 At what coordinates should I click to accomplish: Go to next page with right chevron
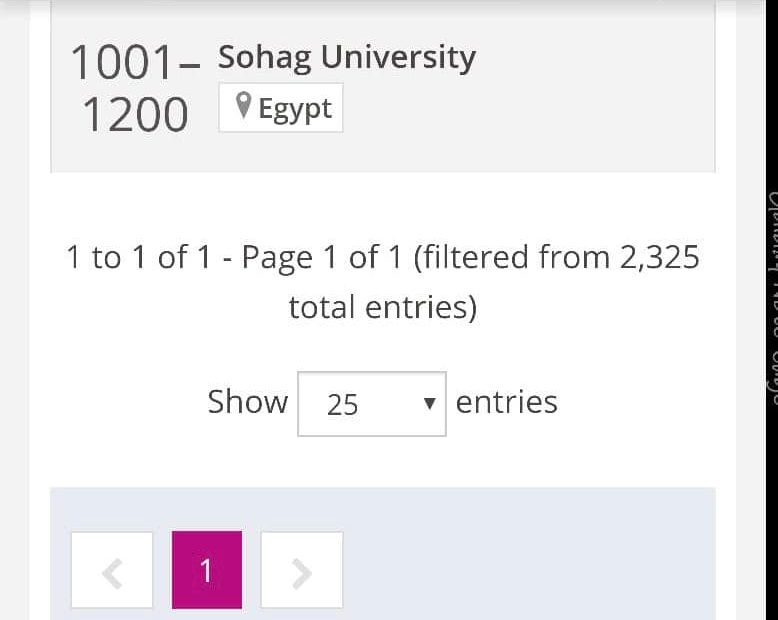click(301, 571)
